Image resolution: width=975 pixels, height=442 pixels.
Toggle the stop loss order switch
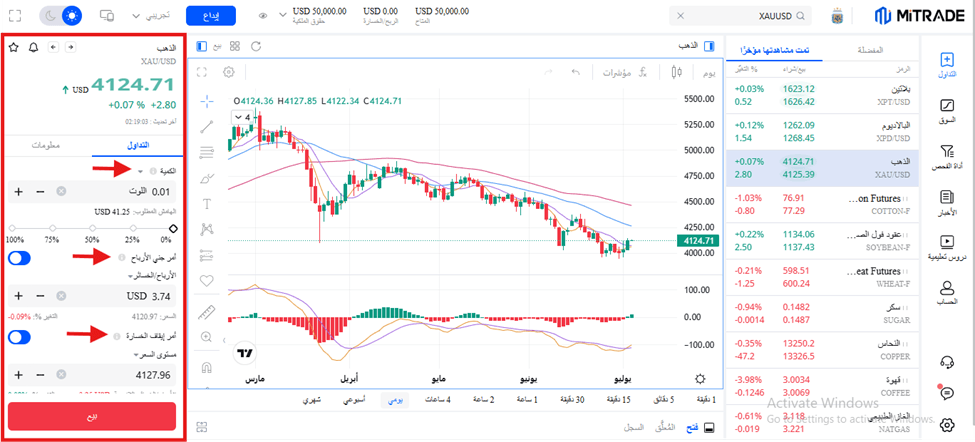click(x=20, y=337)
